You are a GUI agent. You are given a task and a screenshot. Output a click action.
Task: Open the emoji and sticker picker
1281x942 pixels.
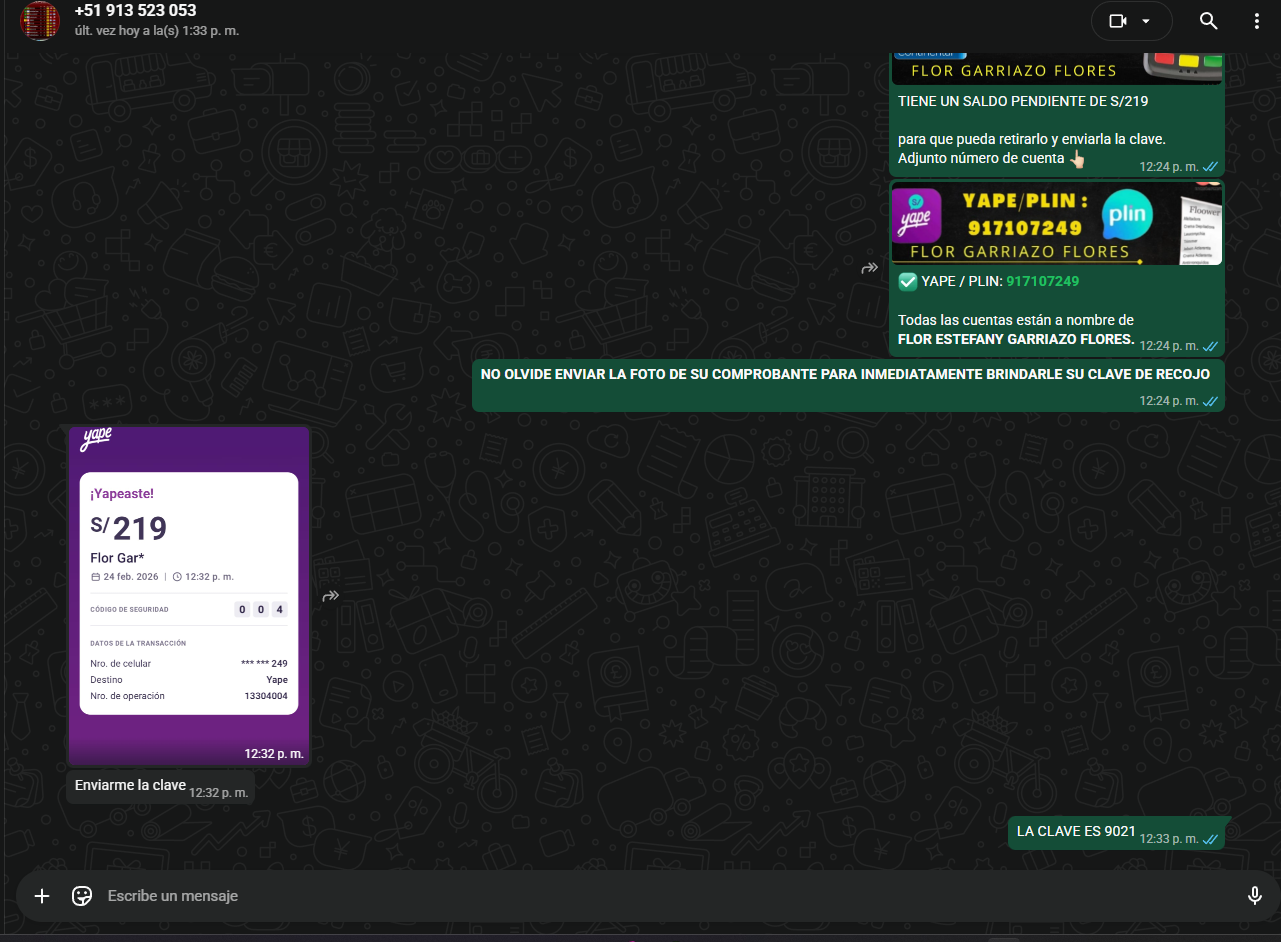click(82, 896)
